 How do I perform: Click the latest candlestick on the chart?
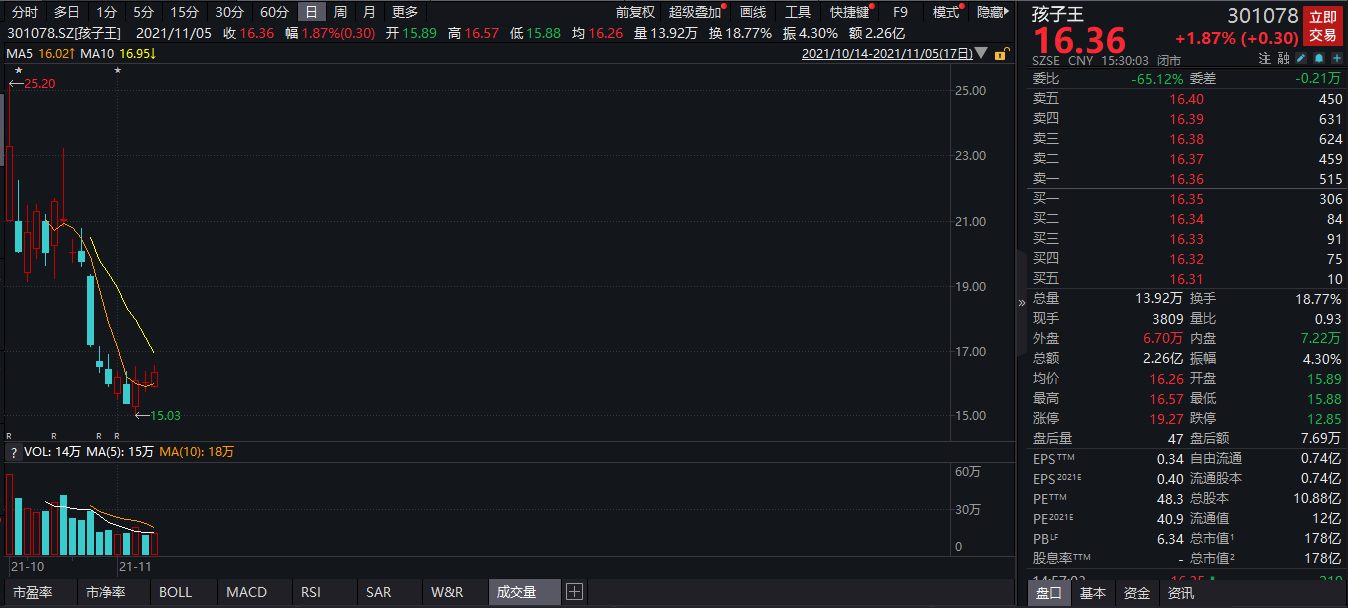click(x=155, y=379)
